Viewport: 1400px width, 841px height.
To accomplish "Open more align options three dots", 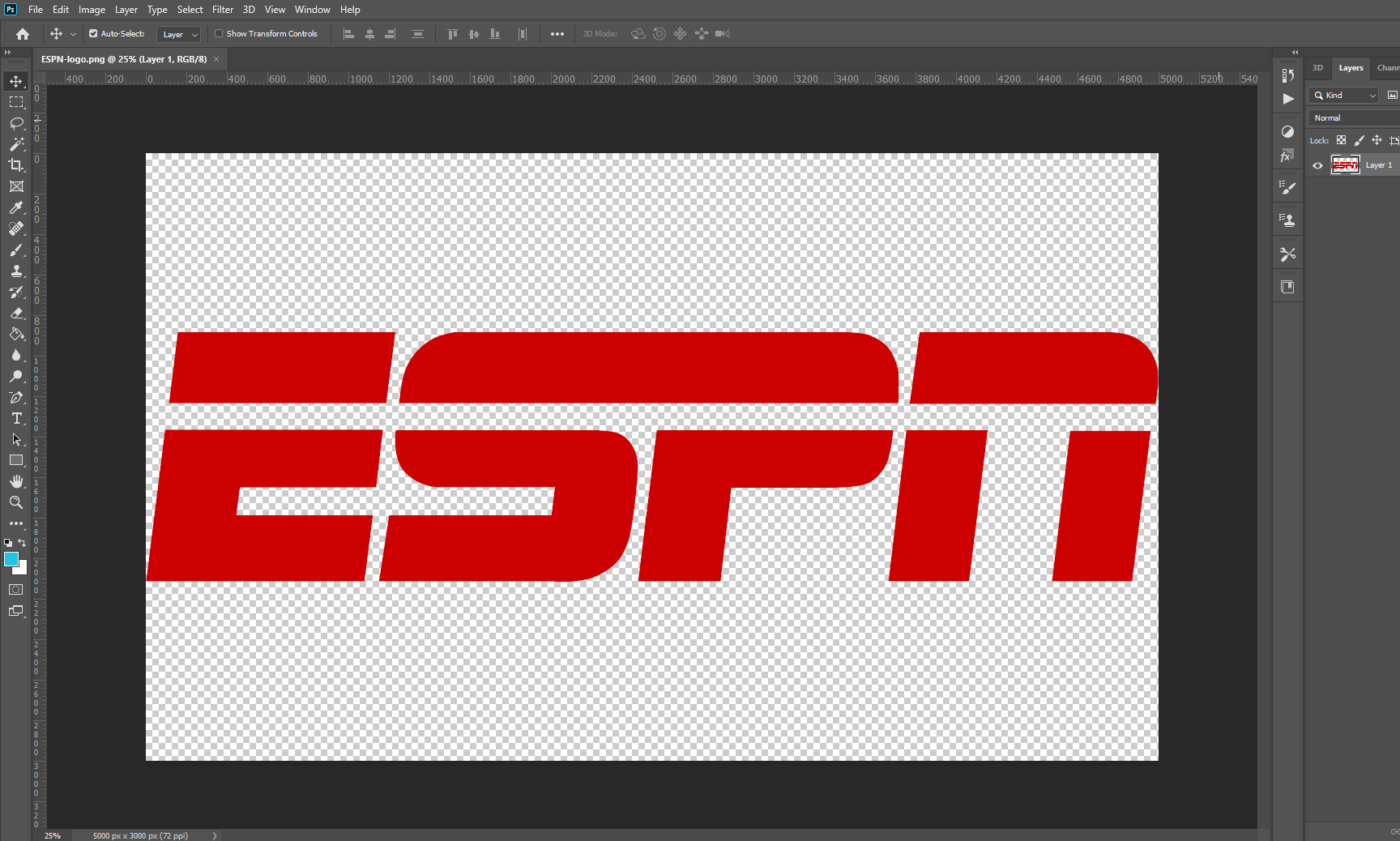I will pyautogui.click(x=557, y=34).
